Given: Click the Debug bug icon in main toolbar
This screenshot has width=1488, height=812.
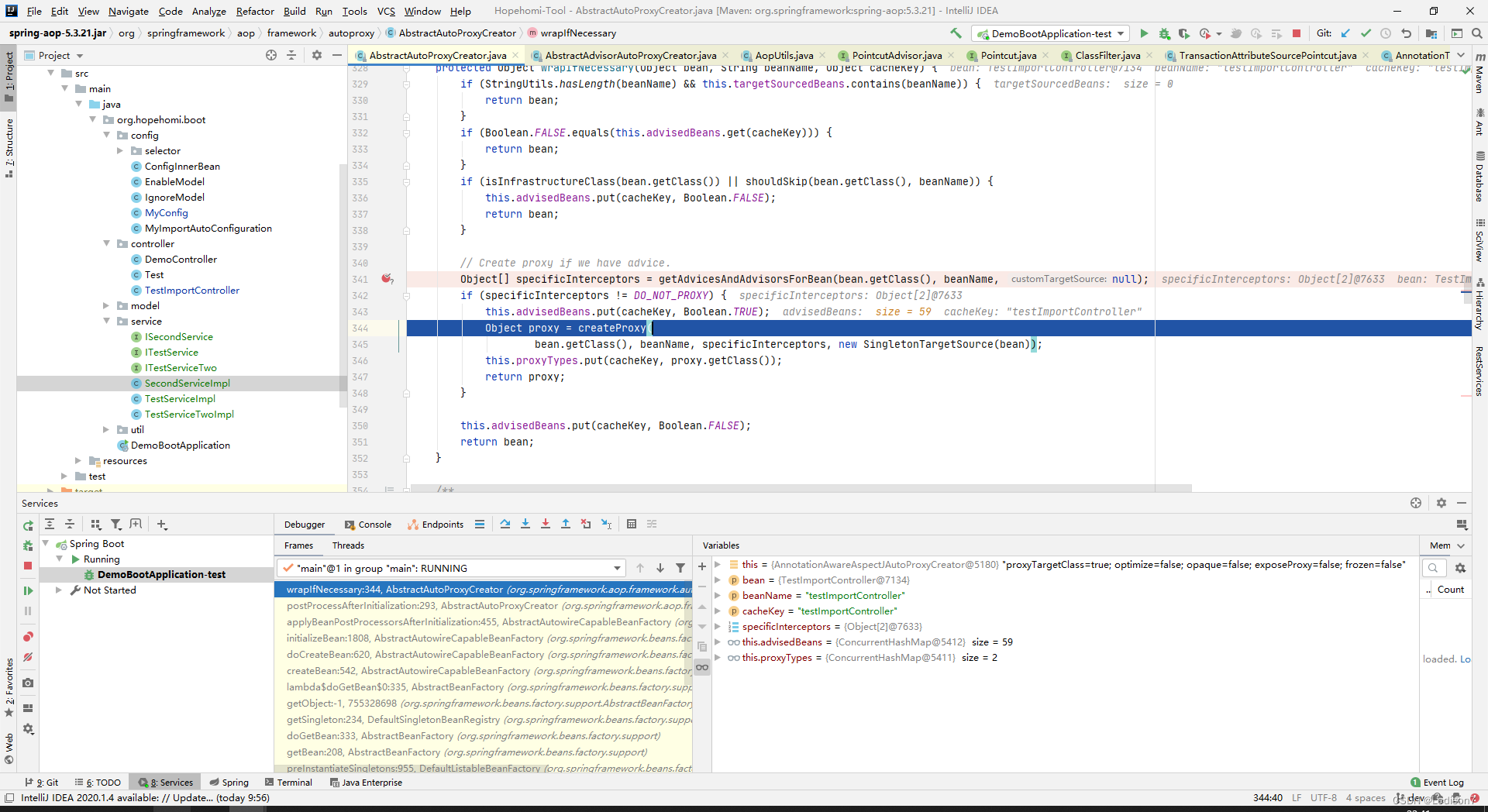Looking at the screenshot, I should tap(1164, 33).
